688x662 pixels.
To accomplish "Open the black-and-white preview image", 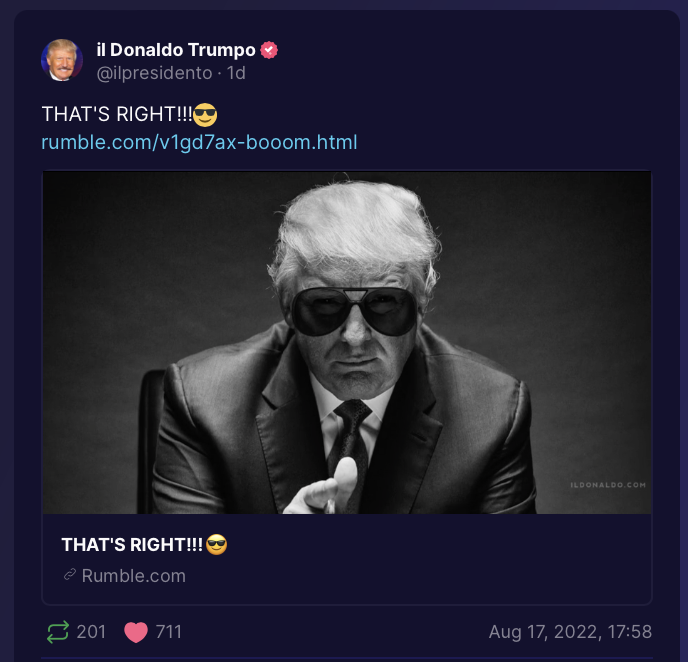I will (347, 342).
